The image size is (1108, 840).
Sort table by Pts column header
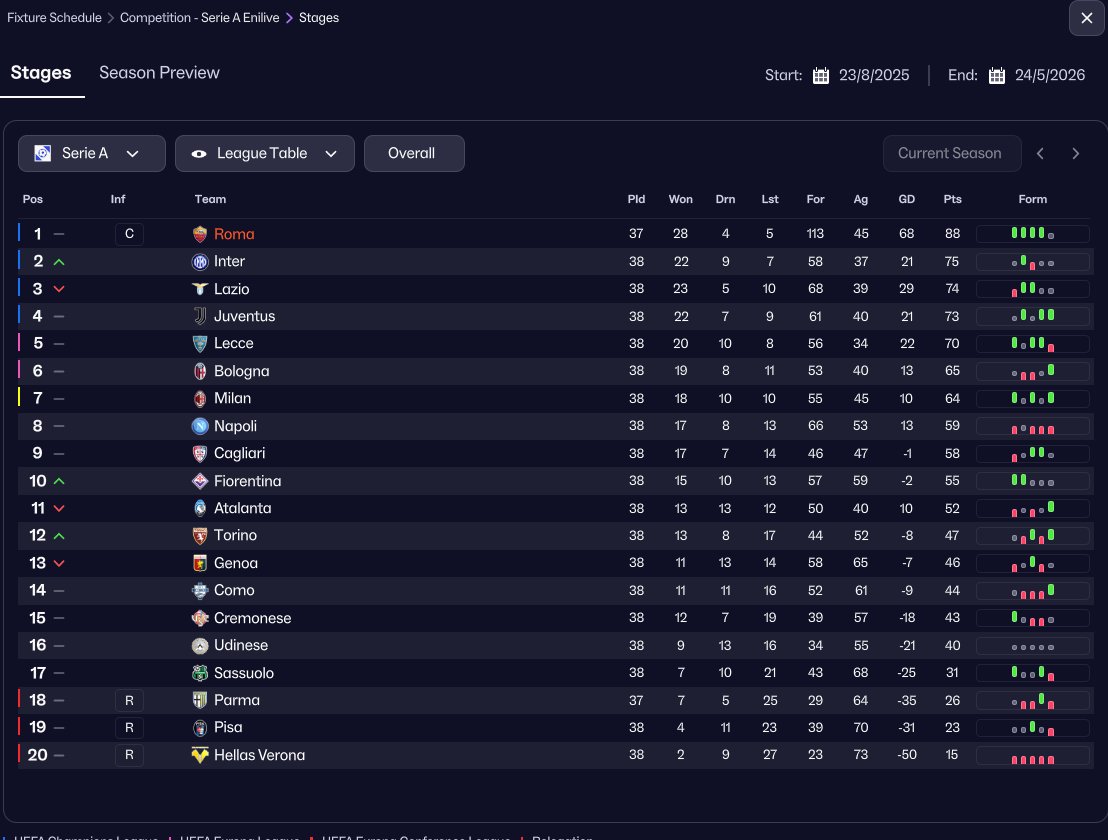pyautogui.click(x=952, y=199)
